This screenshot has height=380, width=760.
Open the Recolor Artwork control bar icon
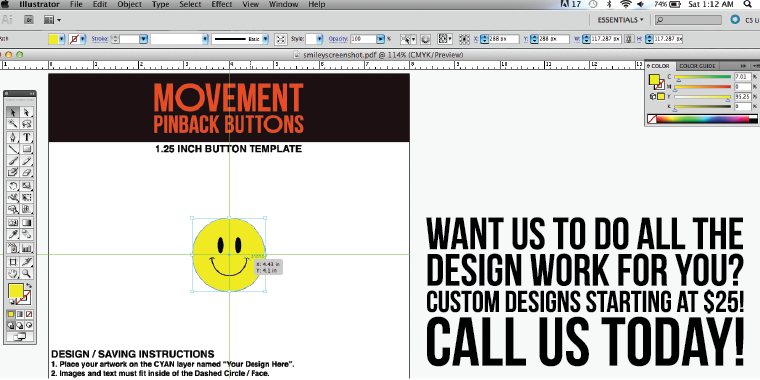[x=426, y=39]
